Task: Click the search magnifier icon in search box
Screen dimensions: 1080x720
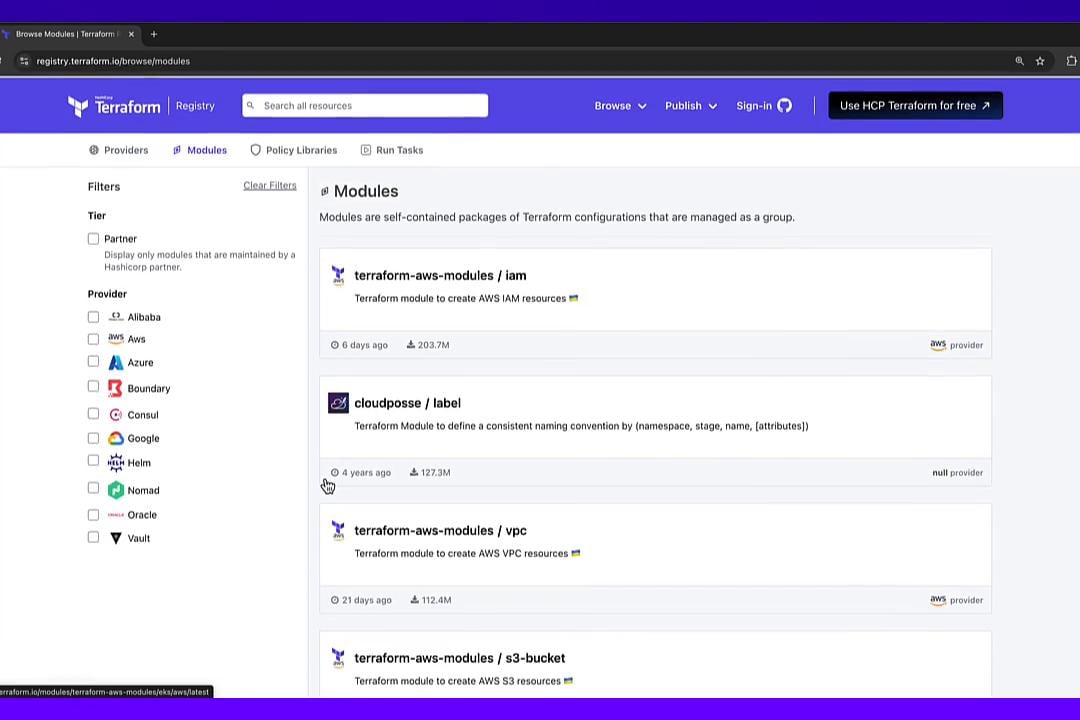Action: pyautogui.click(x=251, y=105)
